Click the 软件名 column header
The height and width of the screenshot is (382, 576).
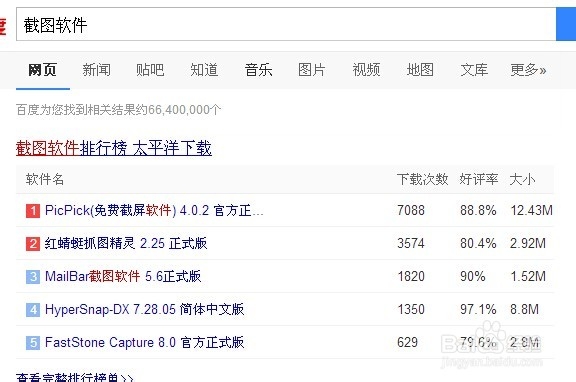[x=45, y=179]
